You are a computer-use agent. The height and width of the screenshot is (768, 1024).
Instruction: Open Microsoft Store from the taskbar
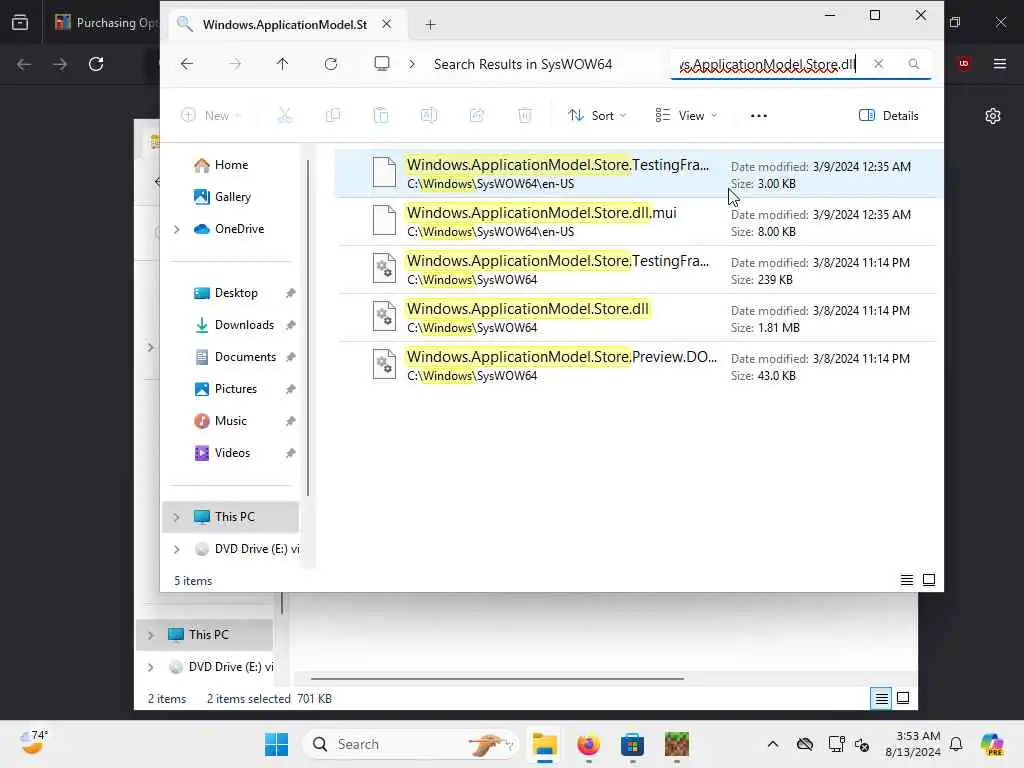[632, 744]
